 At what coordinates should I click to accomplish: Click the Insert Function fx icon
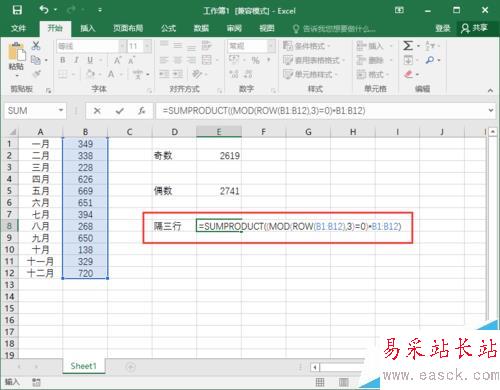coord(141,111)
